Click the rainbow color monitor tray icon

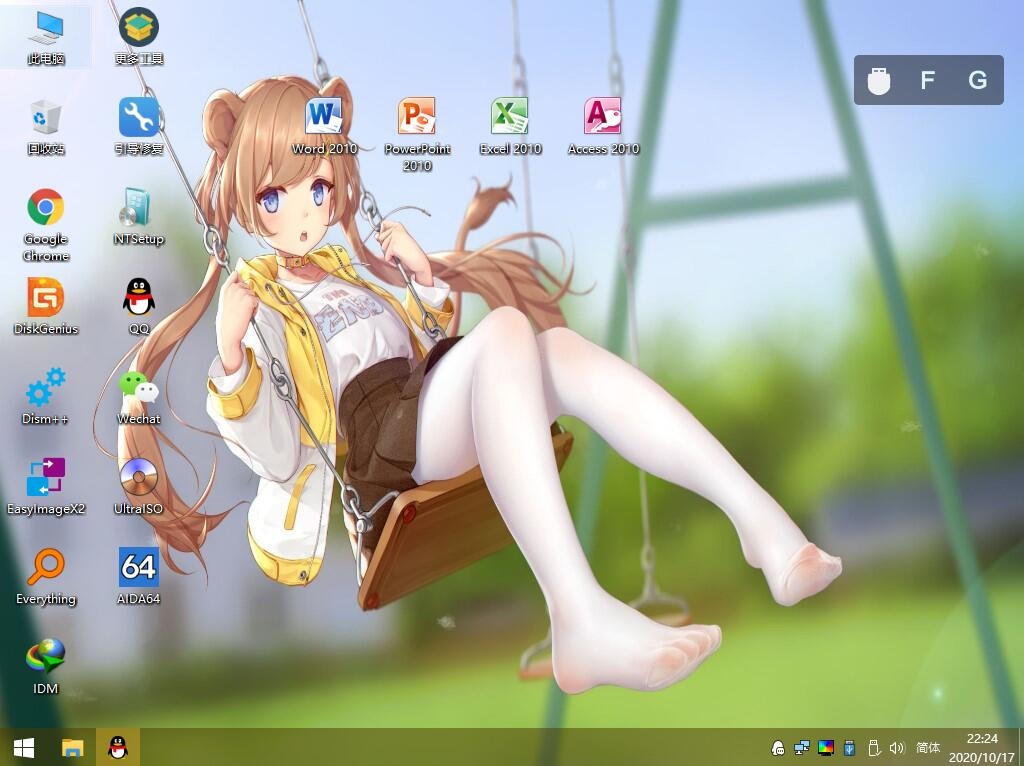(825, 748)
